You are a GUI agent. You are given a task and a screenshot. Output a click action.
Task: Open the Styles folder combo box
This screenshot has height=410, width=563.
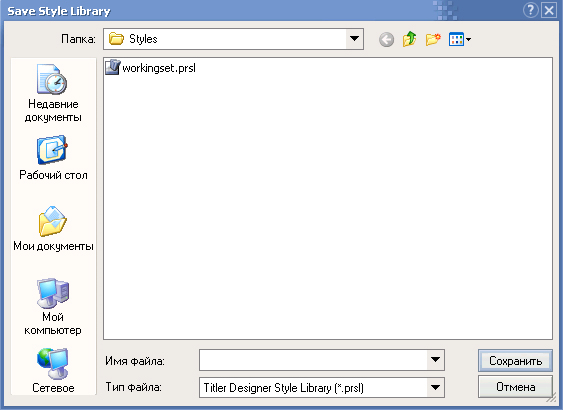(233, 39)
